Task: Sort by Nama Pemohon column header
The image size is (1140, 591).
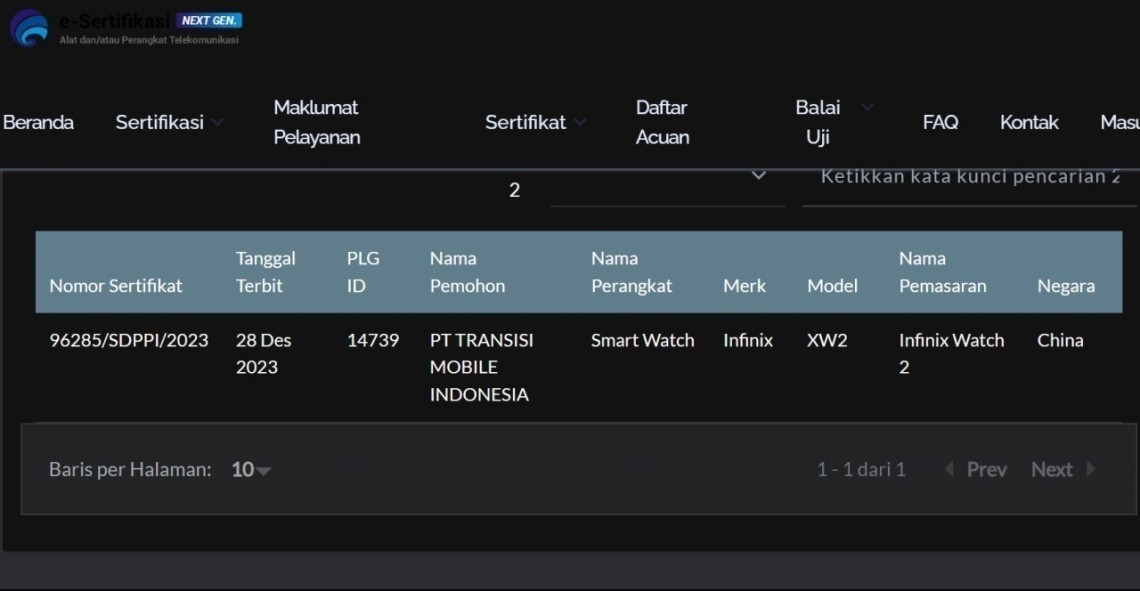Action: tap(467, 272)
